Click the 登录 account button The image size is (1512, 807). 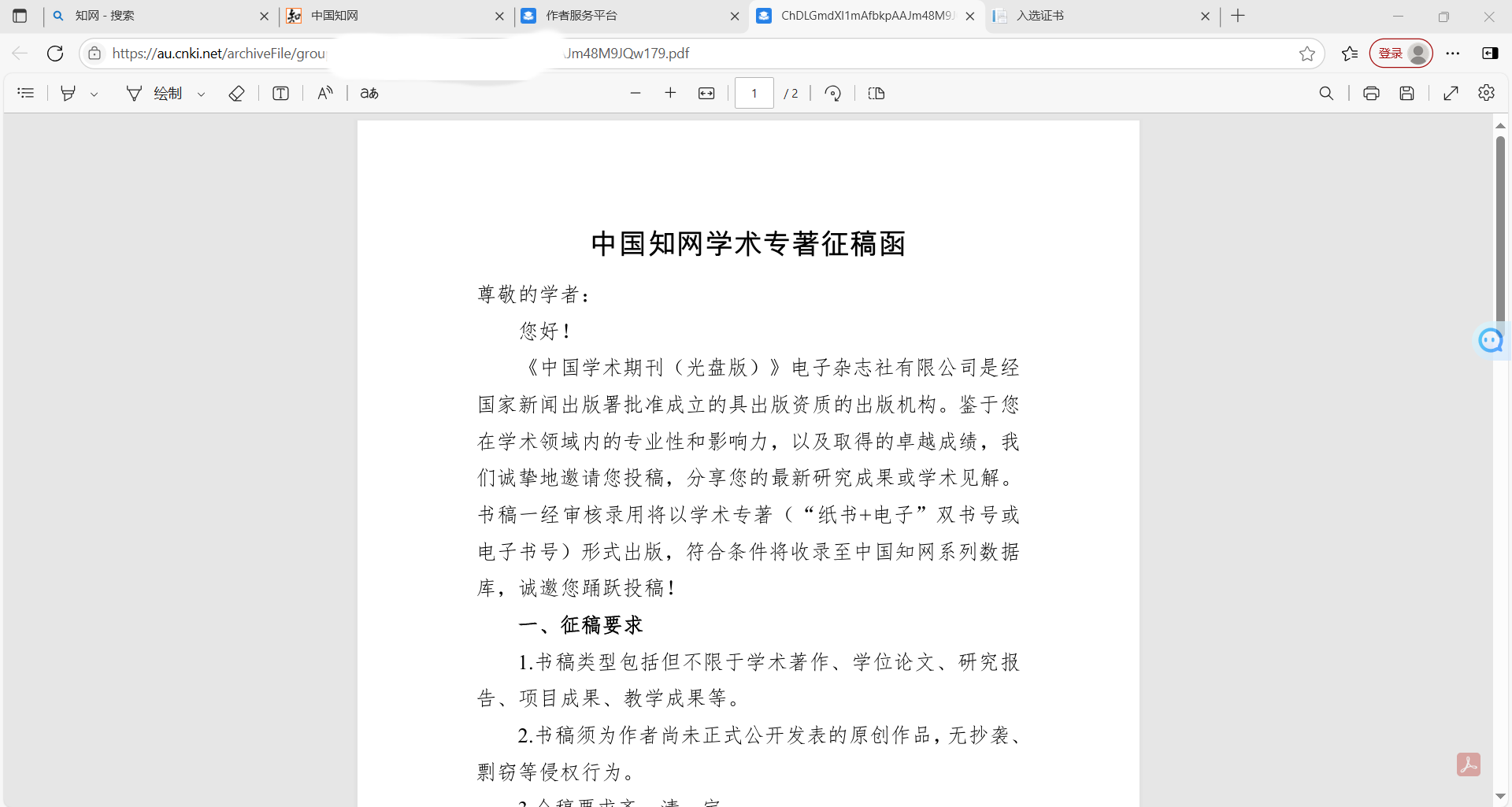pyautogui.click(x=1401, y=53)
